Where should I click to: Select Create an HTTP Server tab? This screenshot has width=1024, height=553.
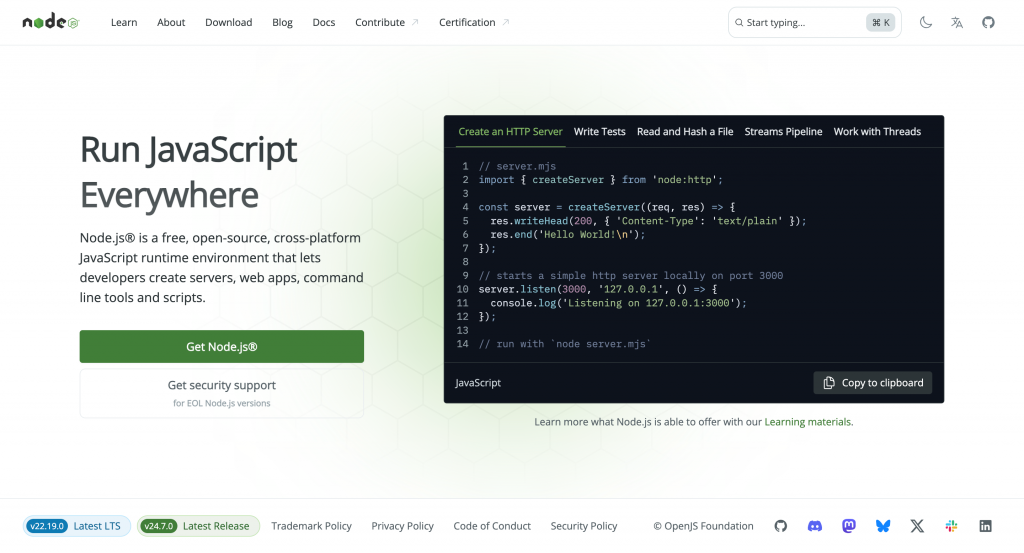[x=510, y=131]
